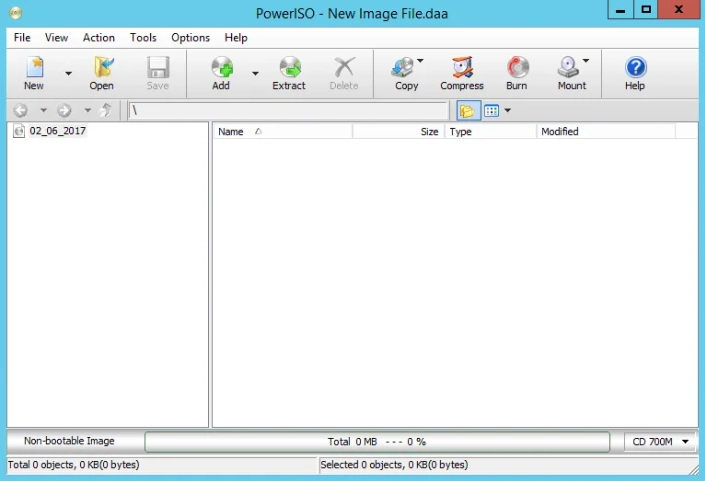Open the Help menu
Viewport: 705px width, 481px height.
coord(236,38)
